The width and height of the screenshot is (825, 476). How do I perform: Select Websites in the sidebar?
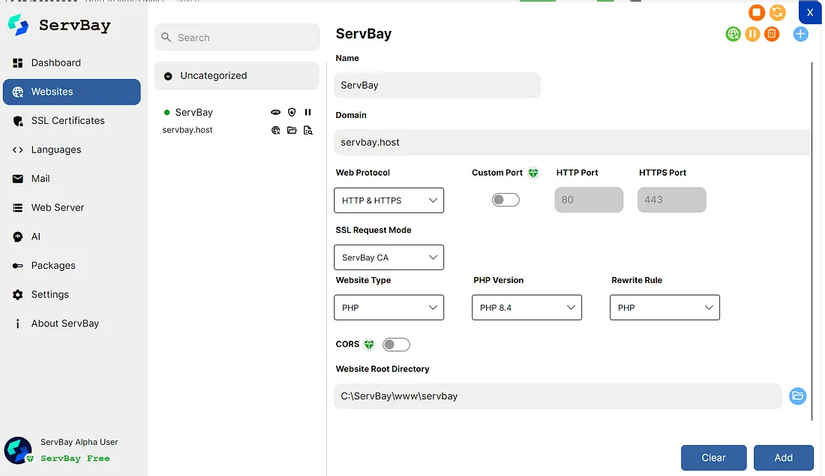tap(72, 92)
